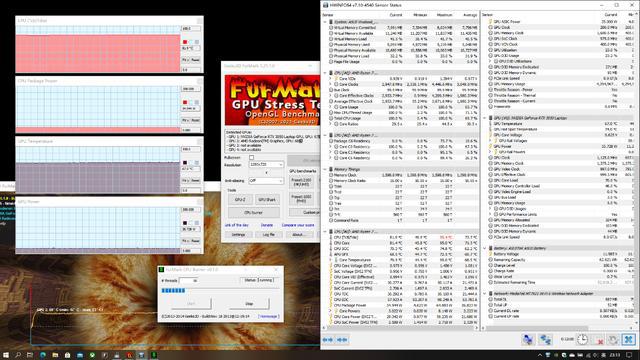Click the threads input field in CPU Burner
This screenshot has width=640, height=360.
point(189,280)
